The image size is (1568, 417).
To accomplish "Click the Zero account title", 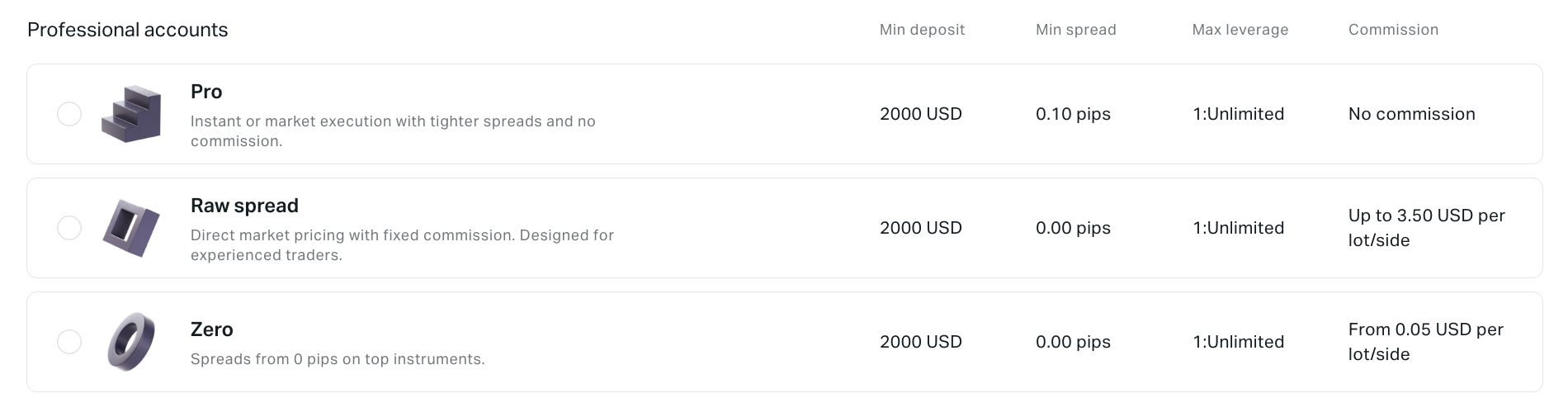I will [212, 329].
